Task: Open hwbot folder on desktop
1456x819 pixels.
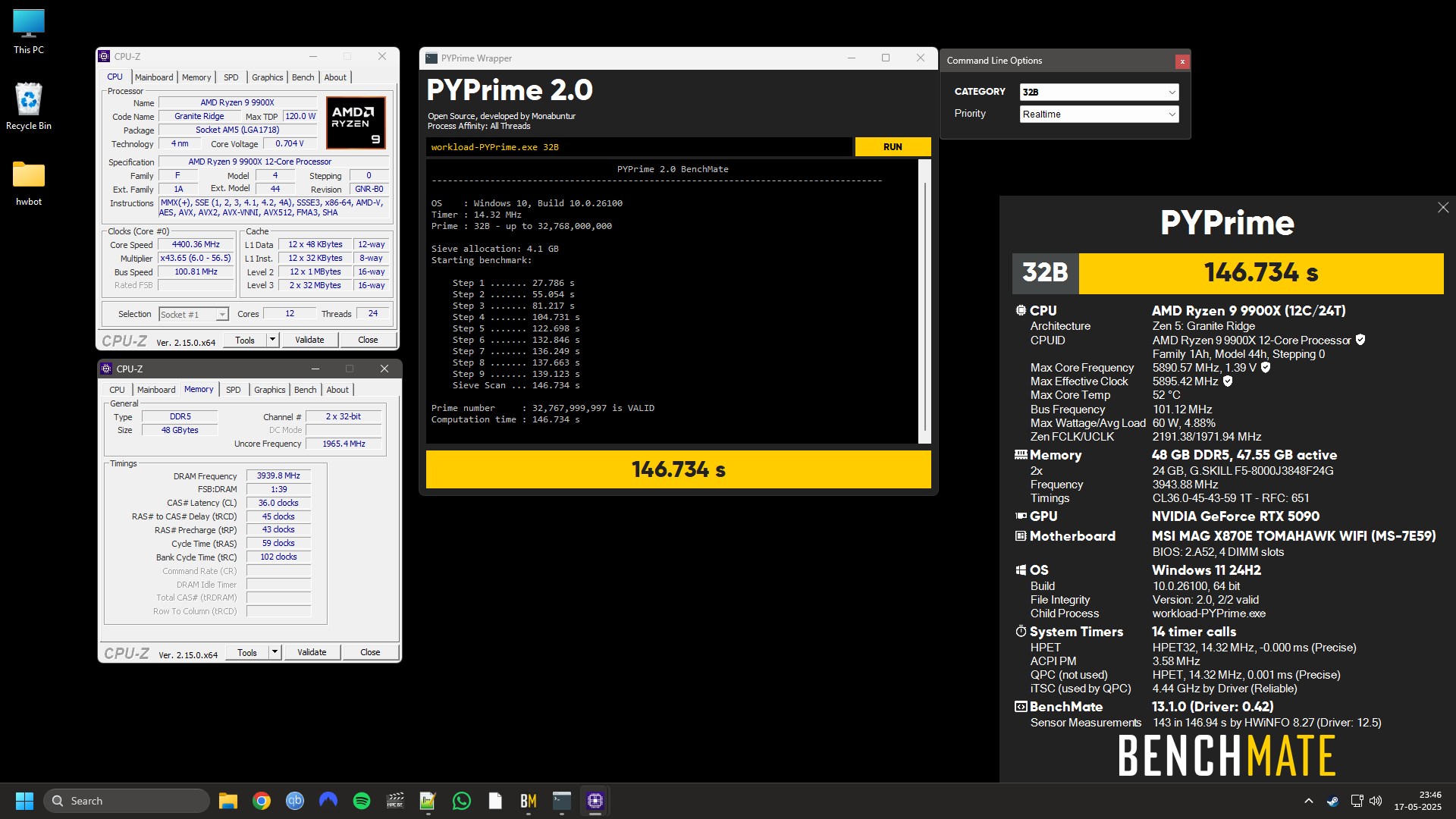Action: pos(29,183)
